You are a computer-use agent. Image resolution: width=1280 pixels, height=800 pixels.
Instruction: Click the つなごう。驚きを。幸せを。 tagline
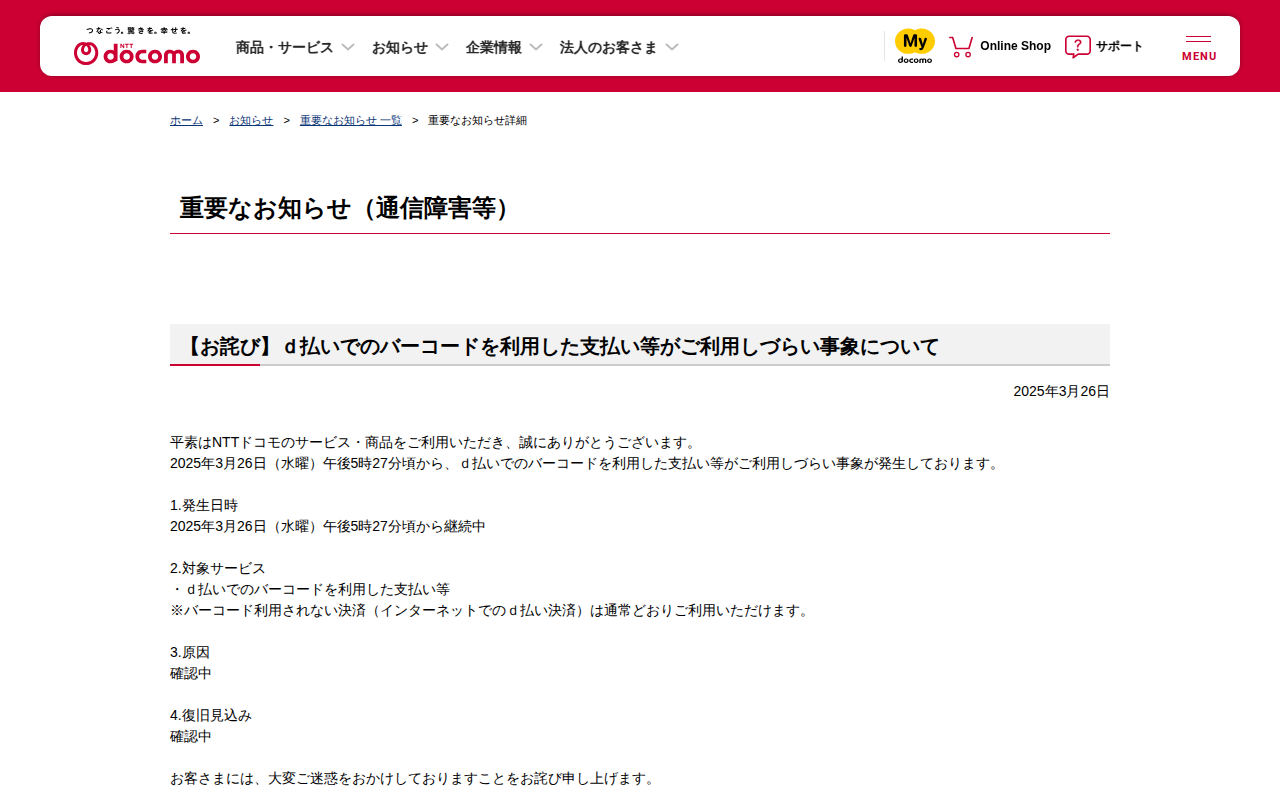(138, 31)
